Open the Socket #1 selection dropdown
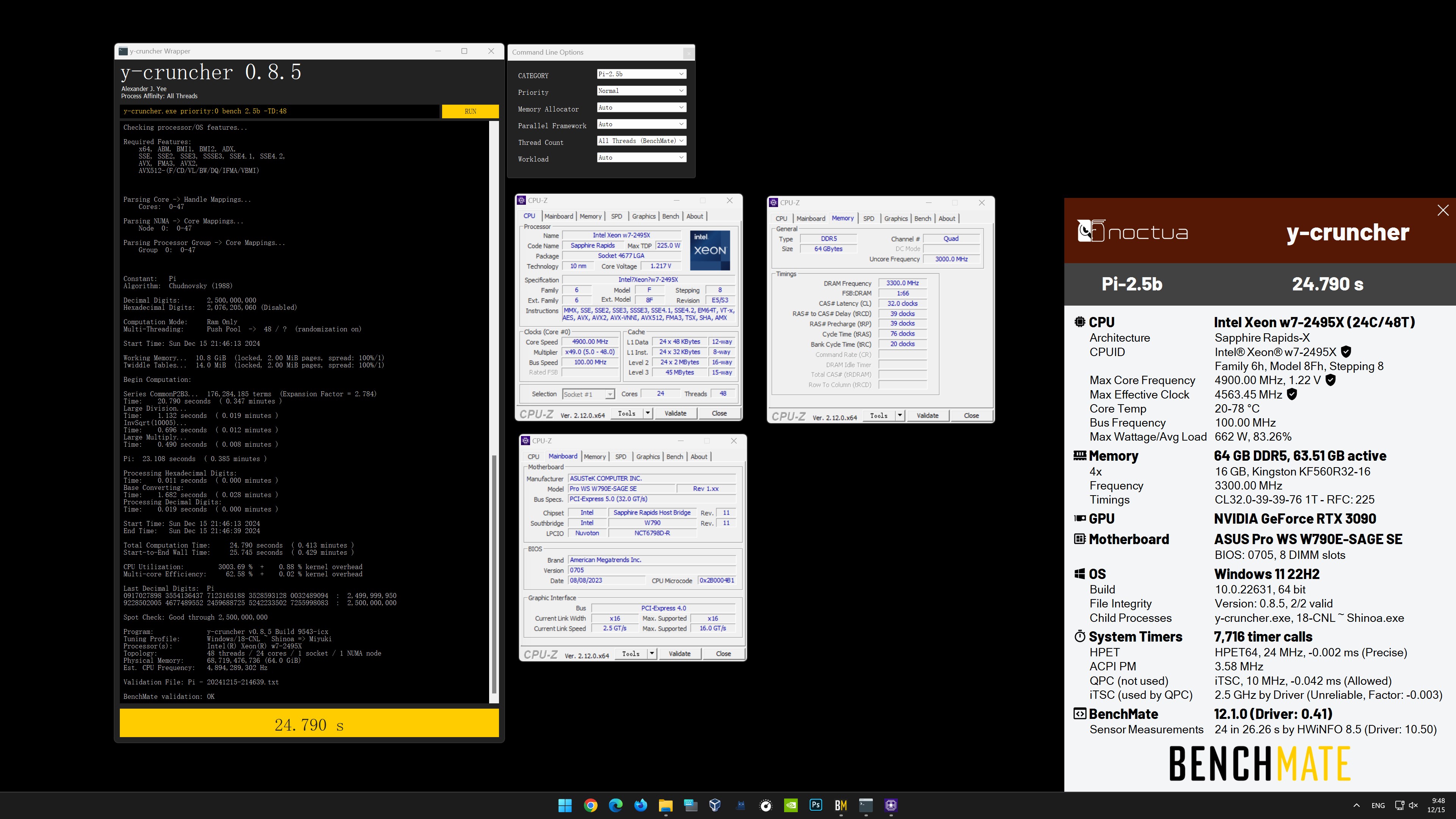 [x=588, y=394]
